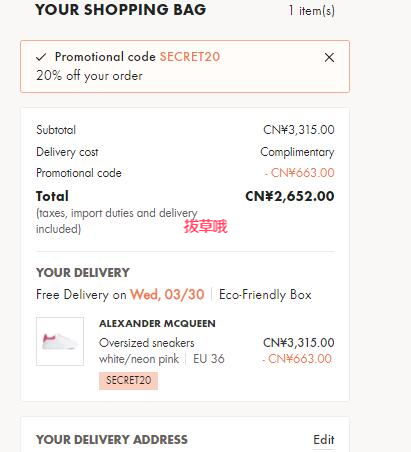The height and width of the screenshot is (452, 411).
Task: Click the SECRET20 tag under the sneakers
Action: [x=128, y=380]
